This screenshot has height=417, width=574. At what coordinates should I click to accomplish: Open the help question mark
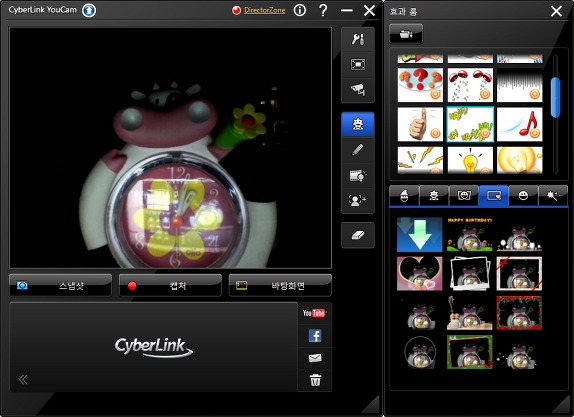(x=323, y=10)
